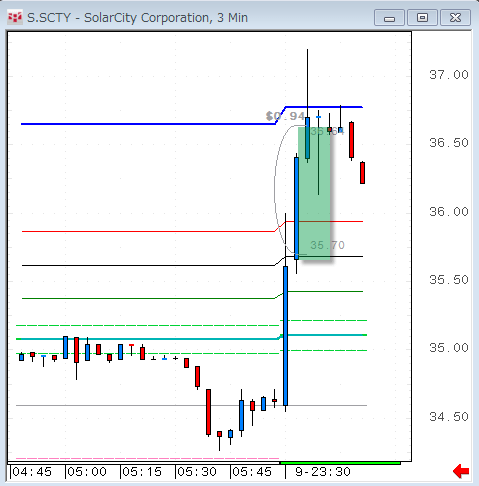Click the tall blue candle rising from 34.50

[286, 336]
